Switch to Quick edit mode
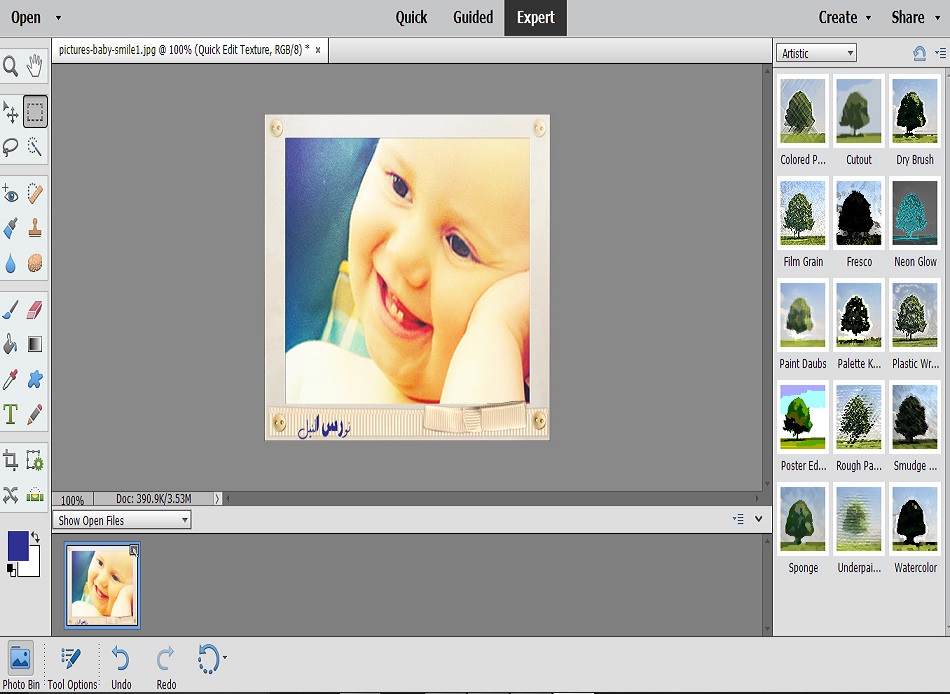The width and height of the screenshot is (950, 694). (x=411, y=17)
